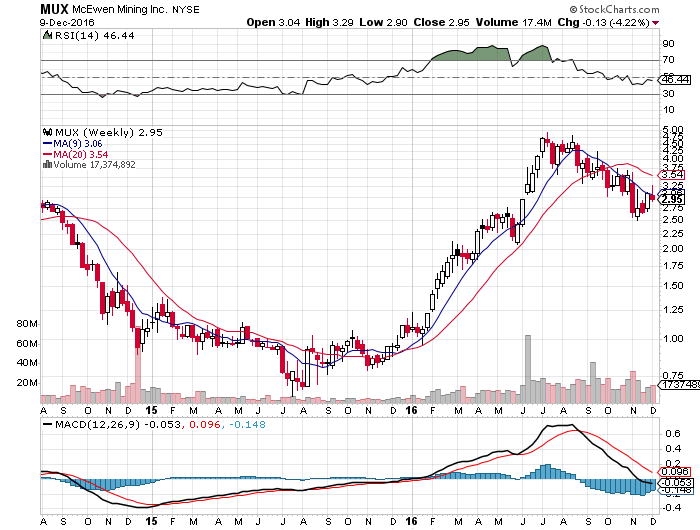Click the blue MA(9) legend line marker
This screenshot has width=700, height=530.
47,144
